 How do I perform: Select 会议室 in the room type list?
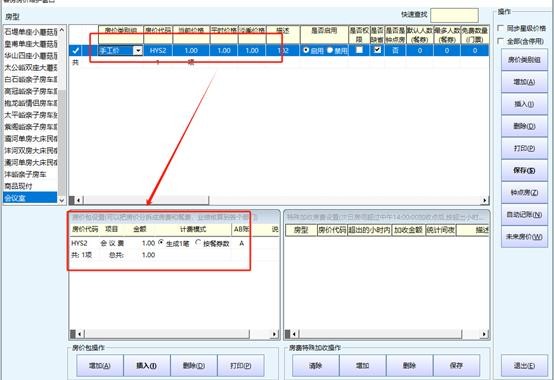[30, 198]
